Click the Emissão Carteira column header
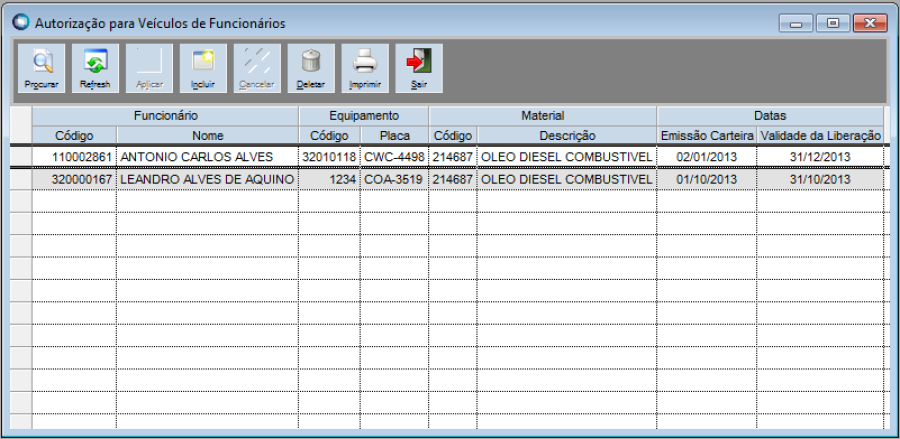Image resolution: width=900 pixels, height=439 pixels. pyautogui.click(x=707, y=135)
